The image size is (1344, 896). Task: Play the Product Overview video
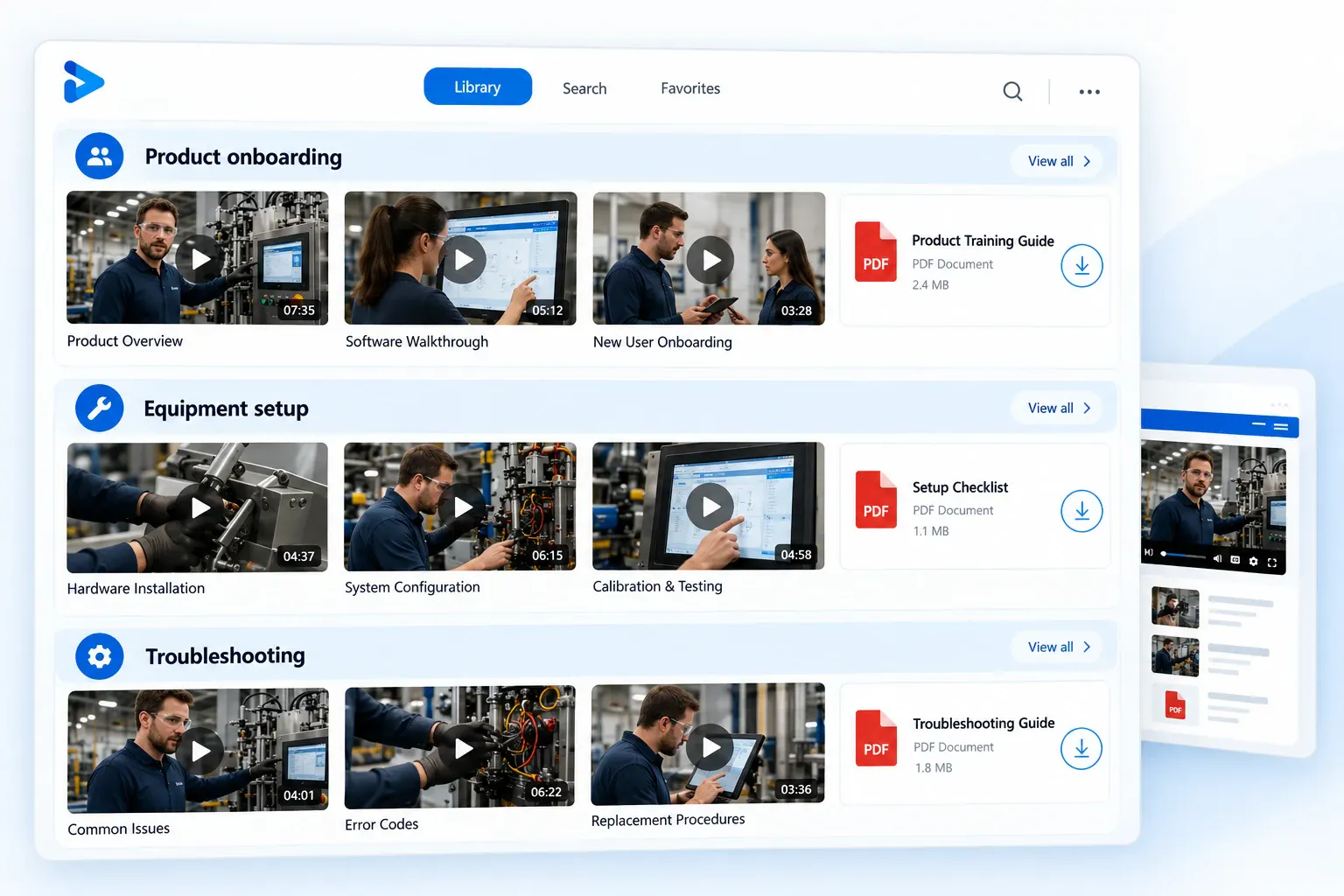point(200,259)
